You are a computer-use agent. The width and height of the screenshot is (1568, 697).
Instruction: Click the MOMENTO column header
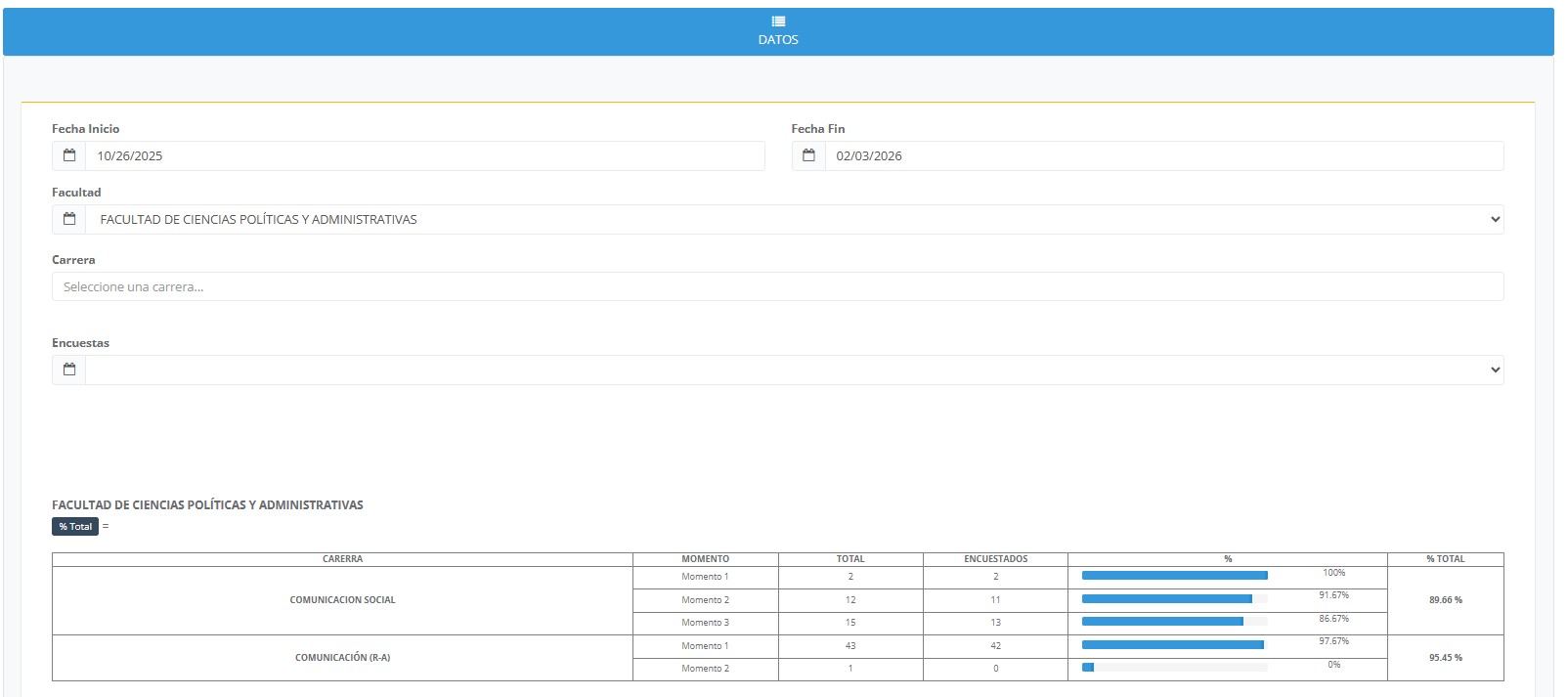(706, 559)
